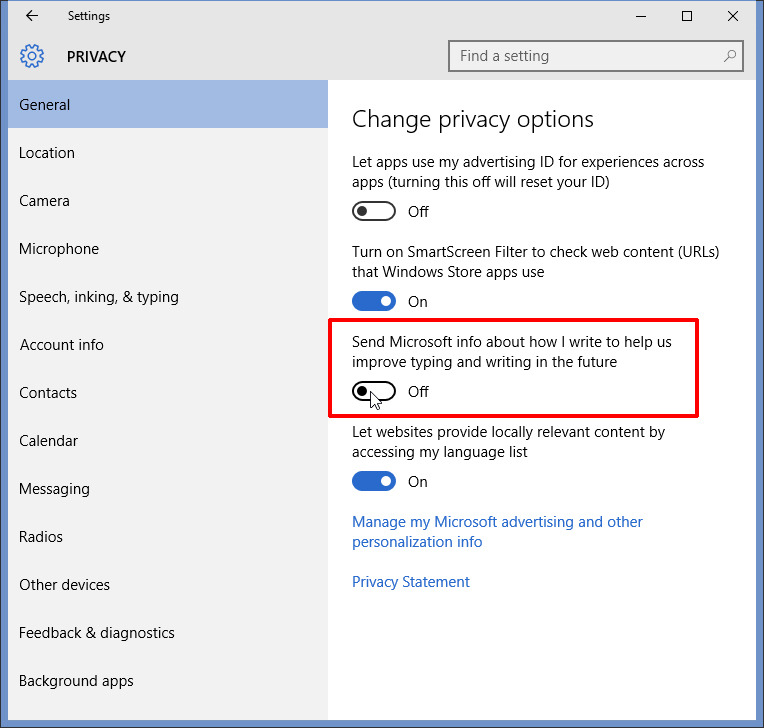Select the General privacy tab
Viewport: 764px width, 728px height.
point(45,105)
